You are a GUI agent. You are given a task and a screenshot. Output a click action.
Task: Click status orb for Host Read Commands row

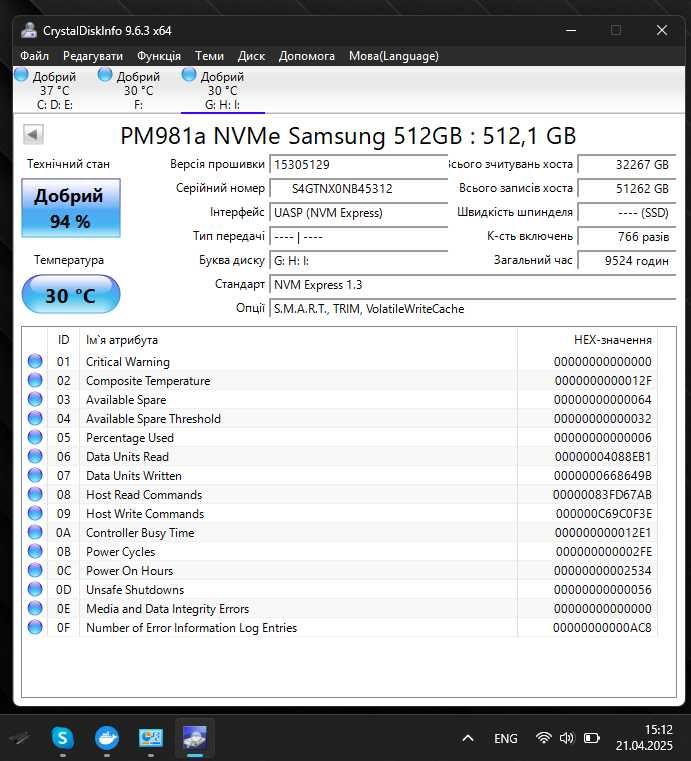35,494
